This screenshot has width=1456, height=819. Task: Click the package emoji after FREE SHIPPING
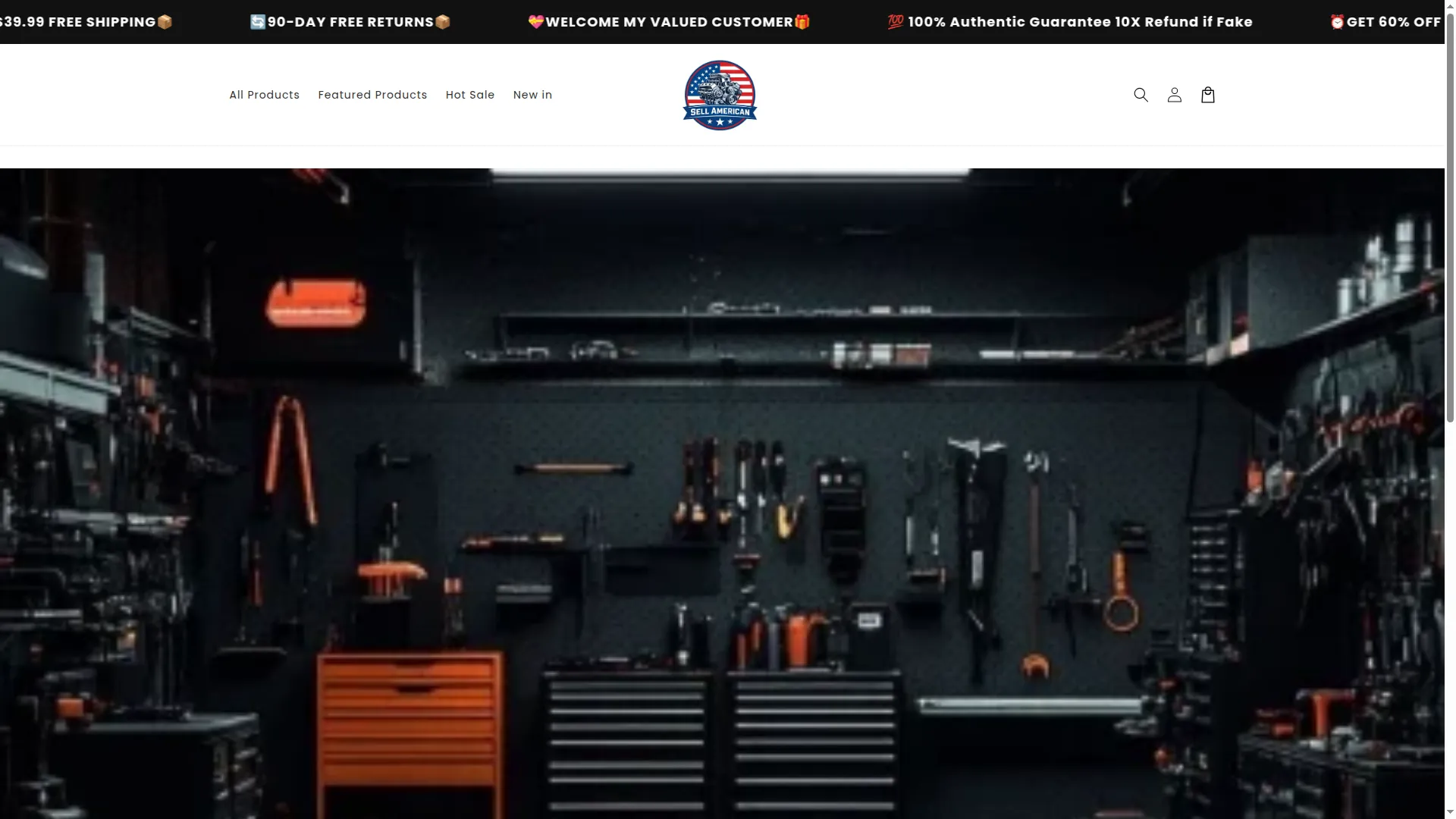click(x=165, y=22)
